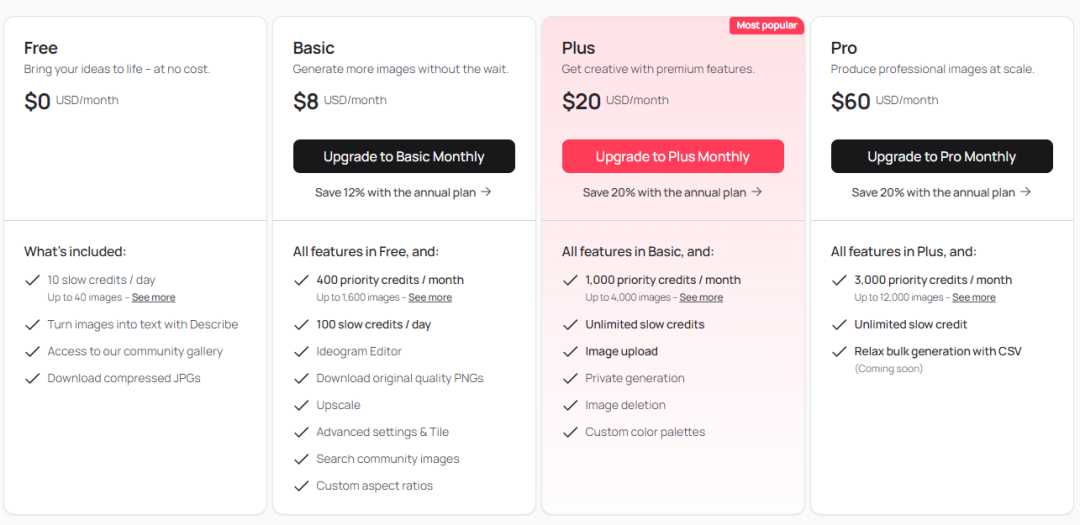Click Upgrade to Plus Monthly button
1080x525 pixels.
pos(672,156)
